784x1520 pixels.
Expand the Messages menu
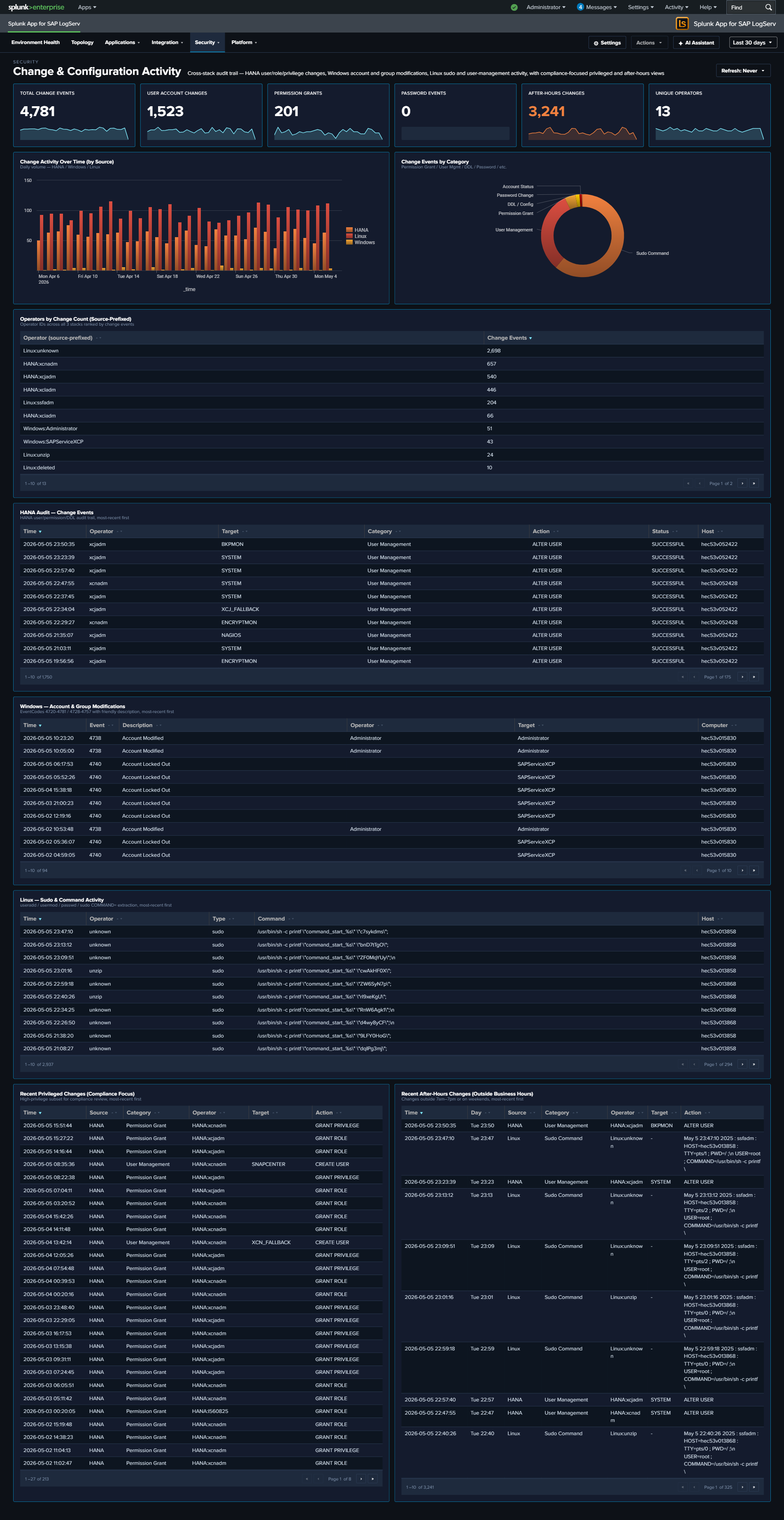tap(601, 7)
